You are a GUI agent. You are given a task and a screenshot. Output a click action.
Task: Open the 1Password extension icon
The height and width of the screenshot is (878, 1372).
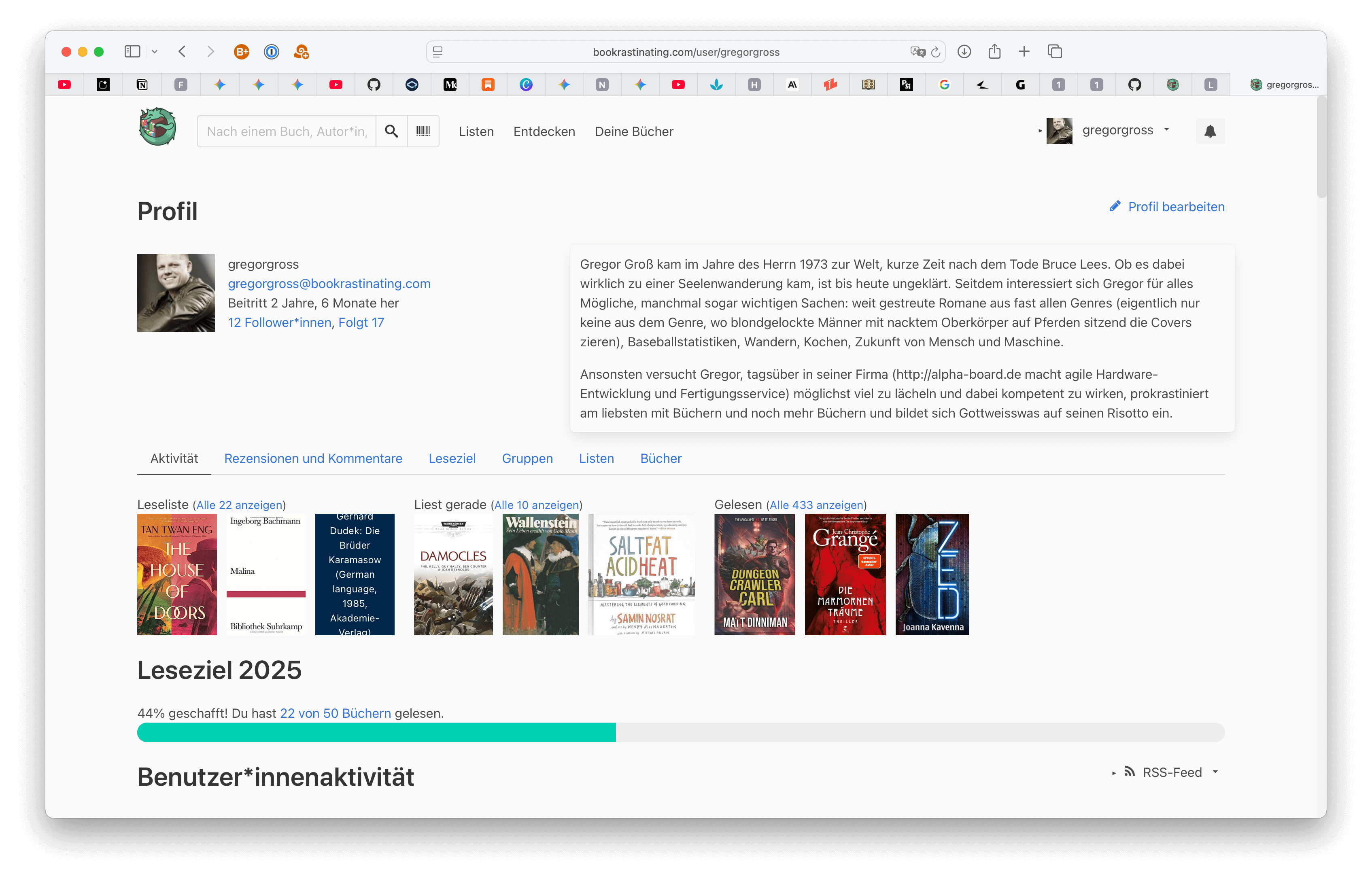pos(272,52)
